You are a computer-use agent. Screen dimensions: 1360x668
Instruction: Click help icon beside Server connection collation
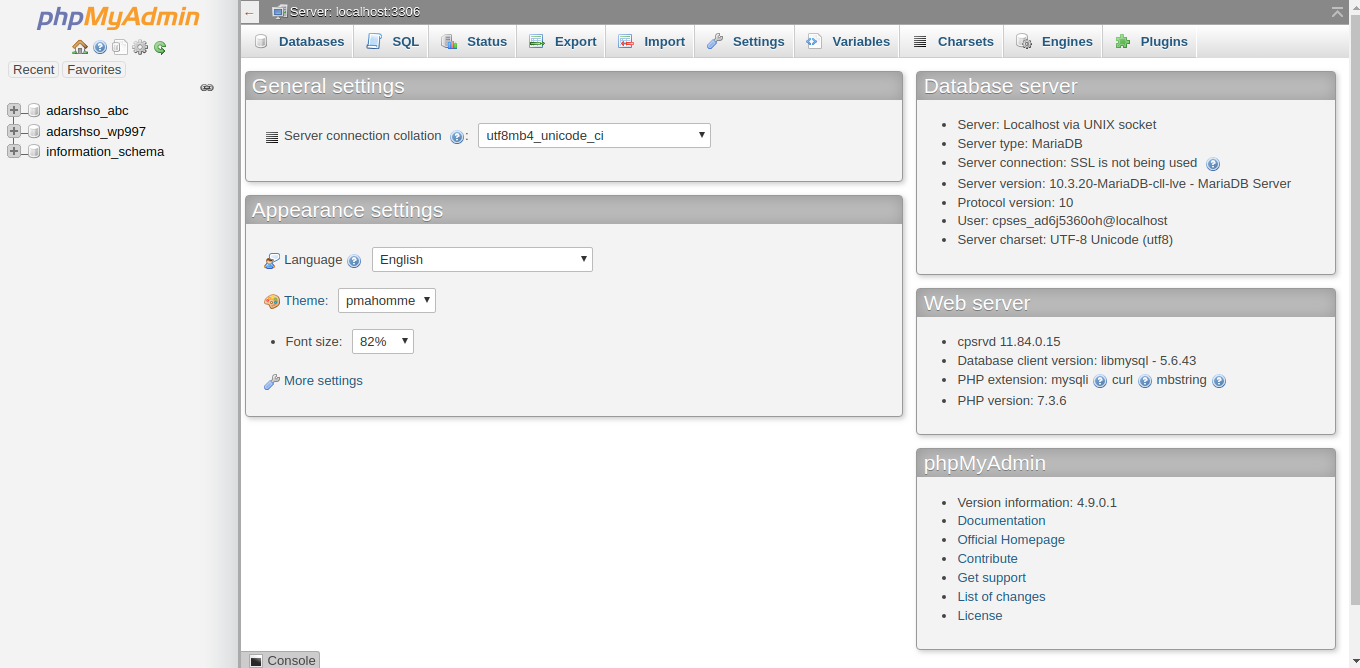(457, 137)
